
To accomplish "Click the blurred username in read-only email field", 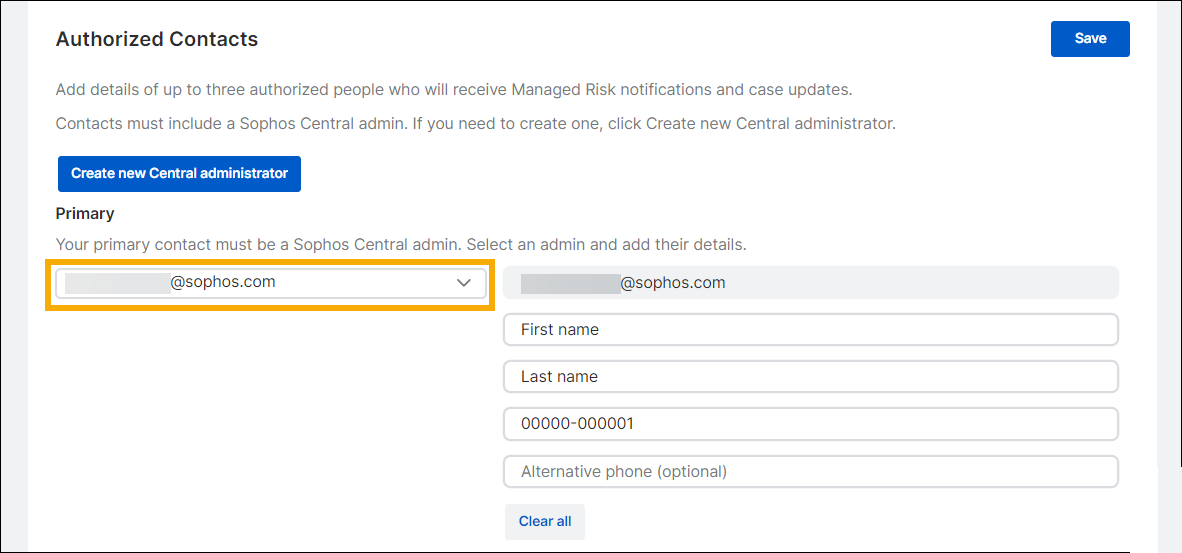I will click(x=570, y=283).
